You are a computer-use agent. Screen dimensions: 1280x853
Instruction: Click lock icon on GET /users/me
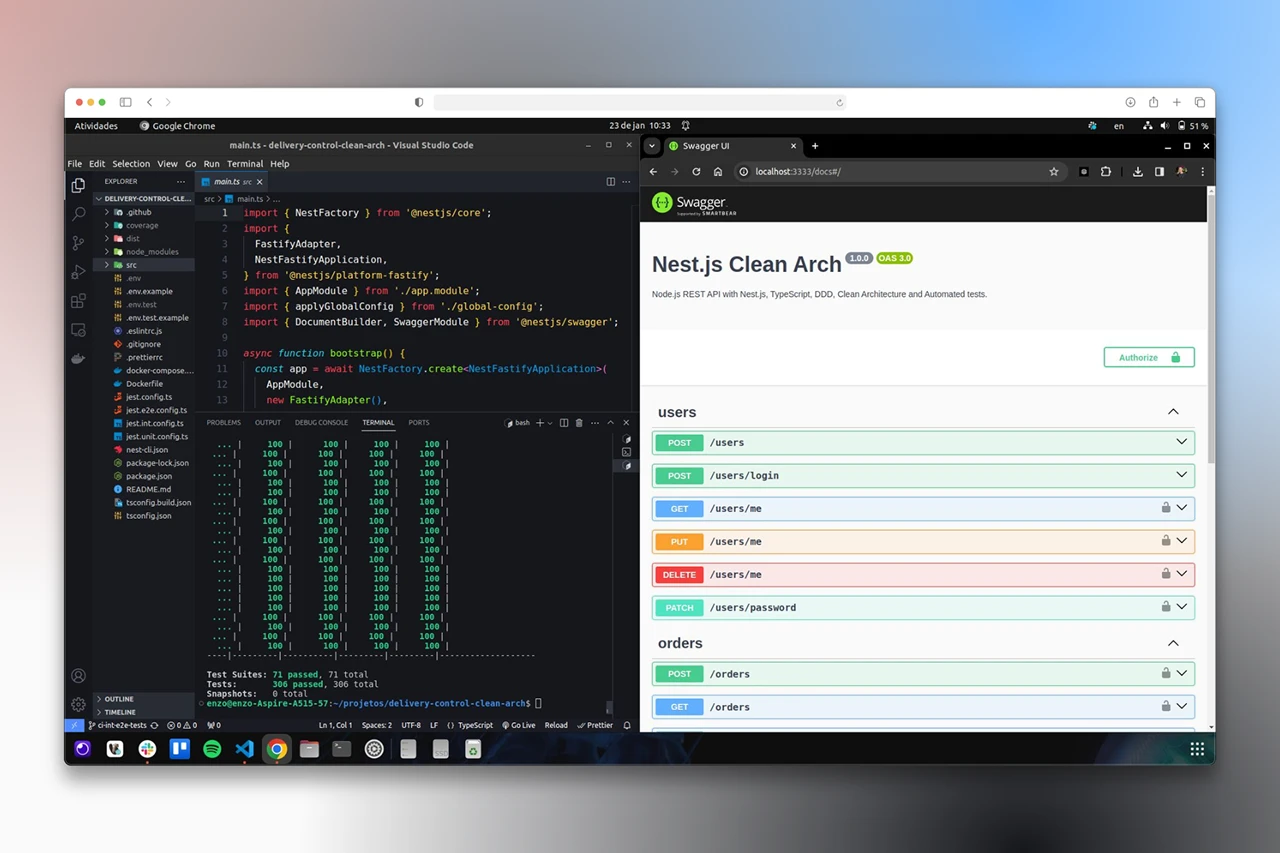[1166, 508]
